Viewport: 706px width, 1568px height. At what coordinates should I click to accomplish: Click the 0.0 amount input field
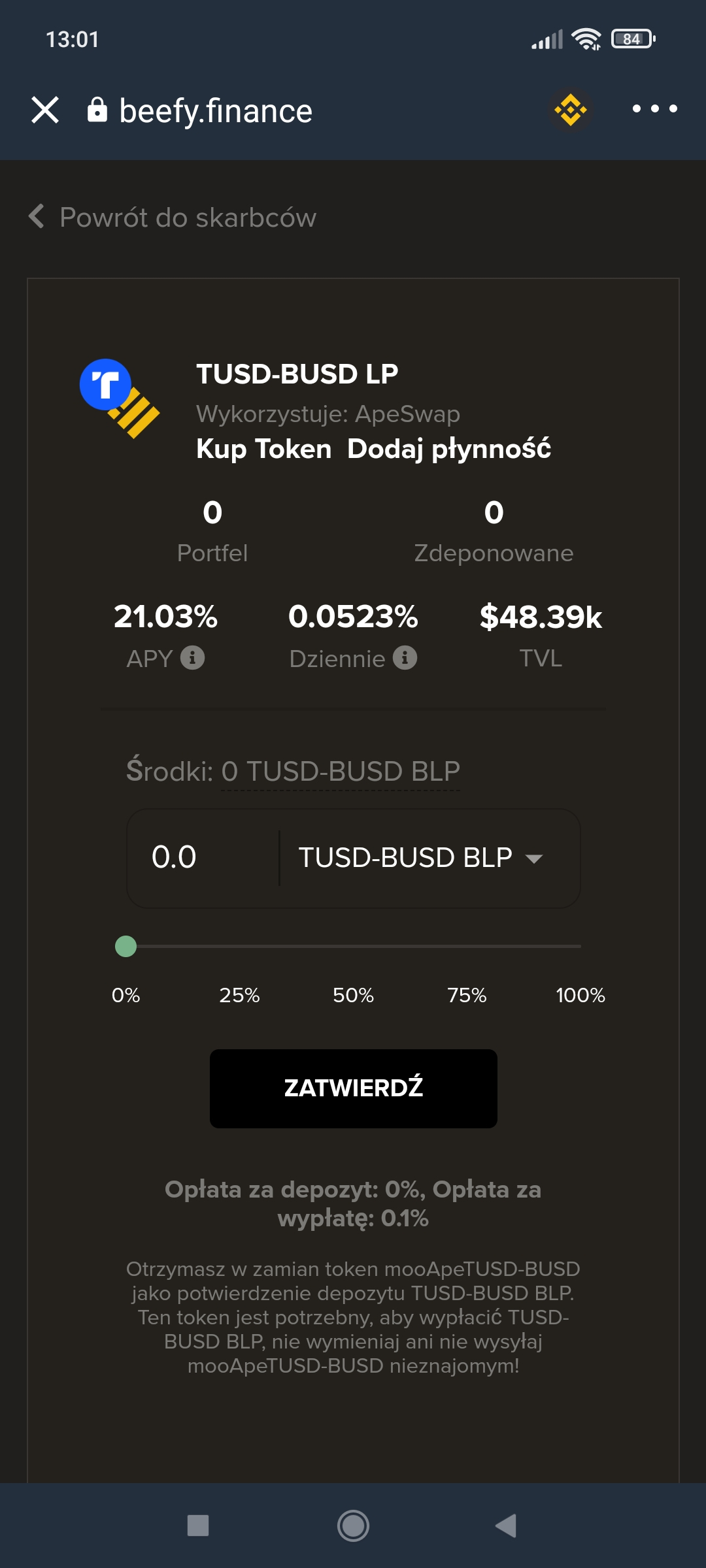(203, 858)
